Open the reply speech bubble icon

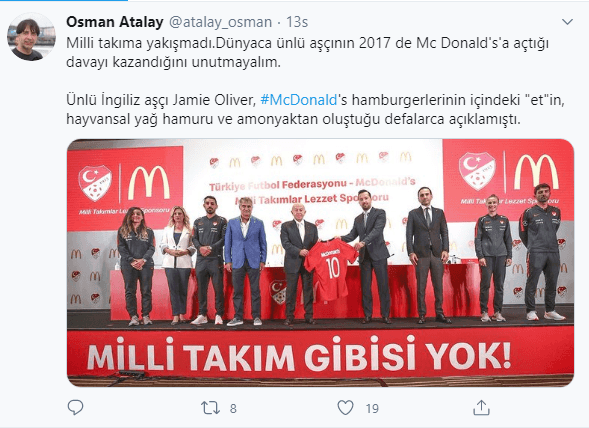pos(75,407)
